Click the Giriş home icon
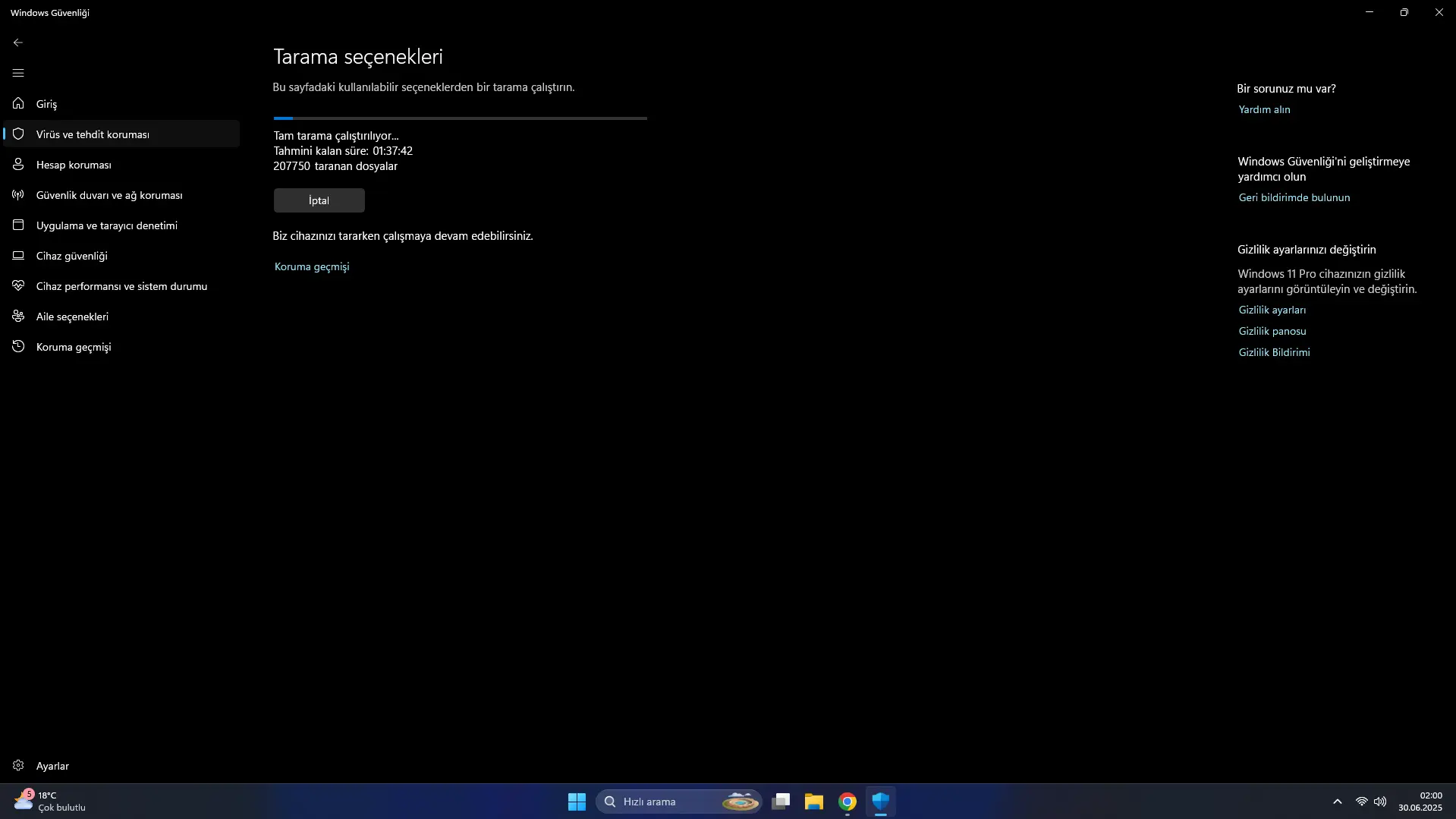This screenshot has width=1456, height=819. [x=18, y=103]
